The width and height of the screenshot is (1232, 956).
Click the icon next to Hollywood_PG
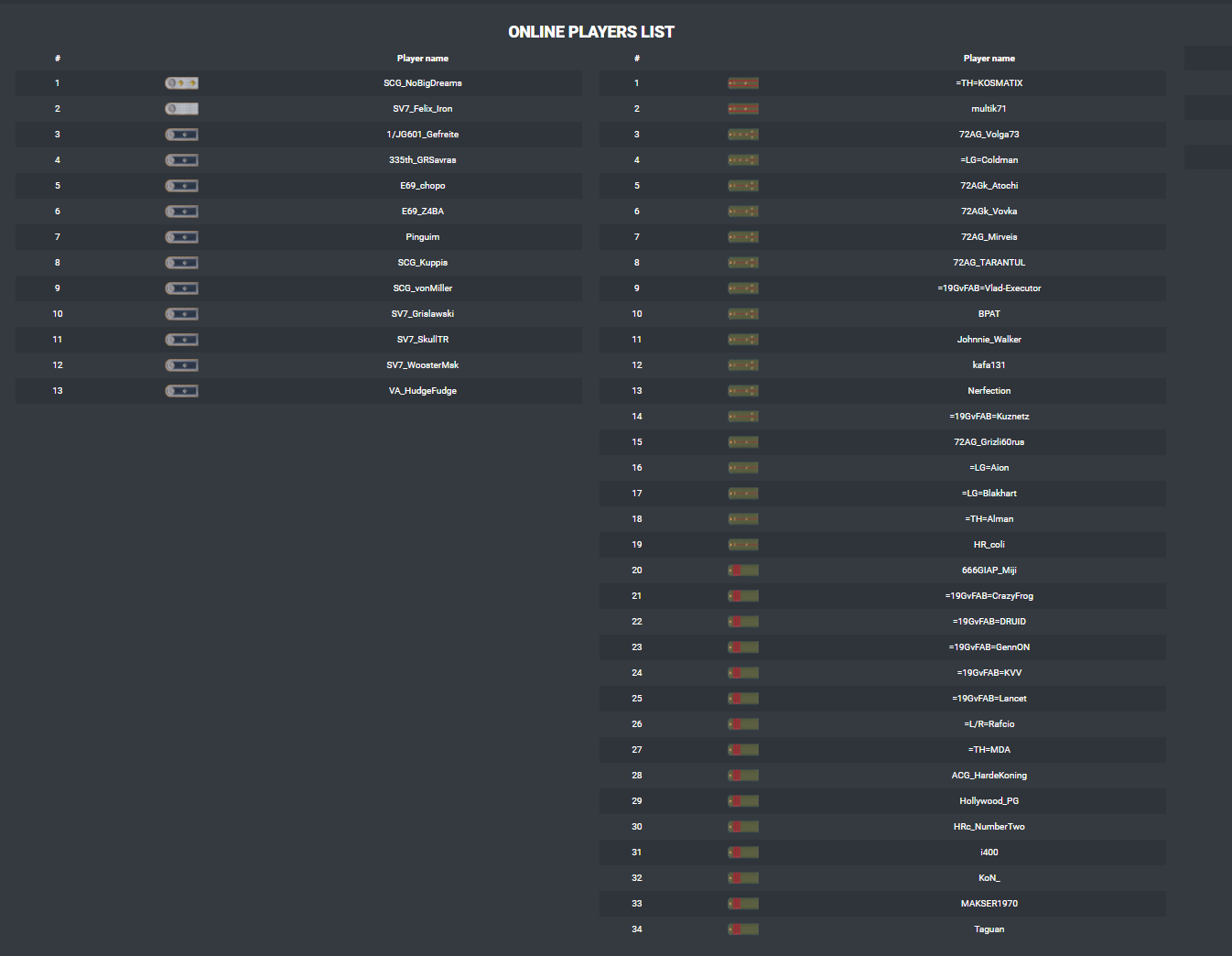pyautogui.click(x=743, y=801)
